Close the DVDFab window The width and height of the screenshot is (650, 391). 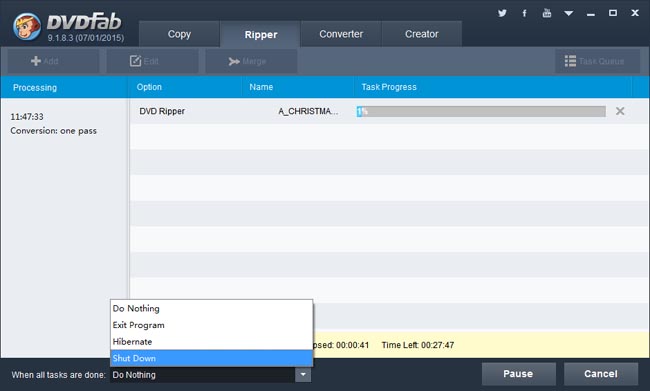635,13
